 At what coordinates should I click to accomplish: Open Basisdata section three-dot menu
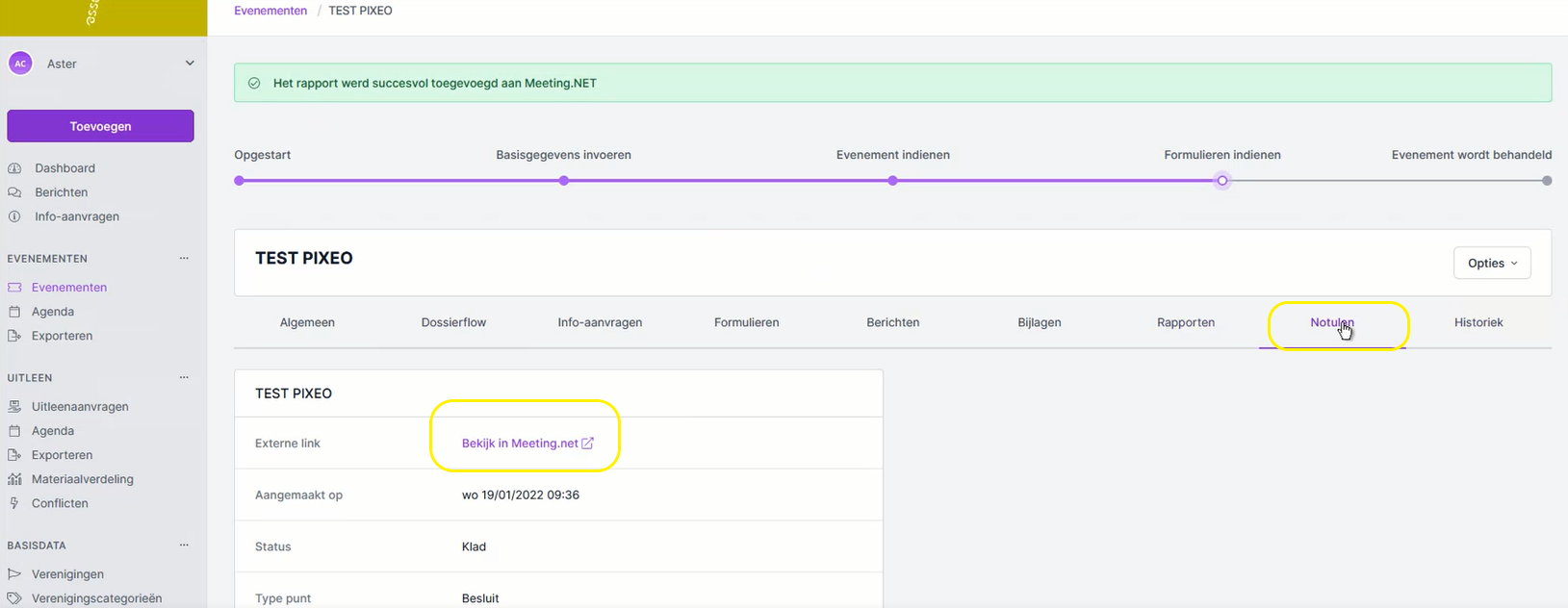pos(184,545)
